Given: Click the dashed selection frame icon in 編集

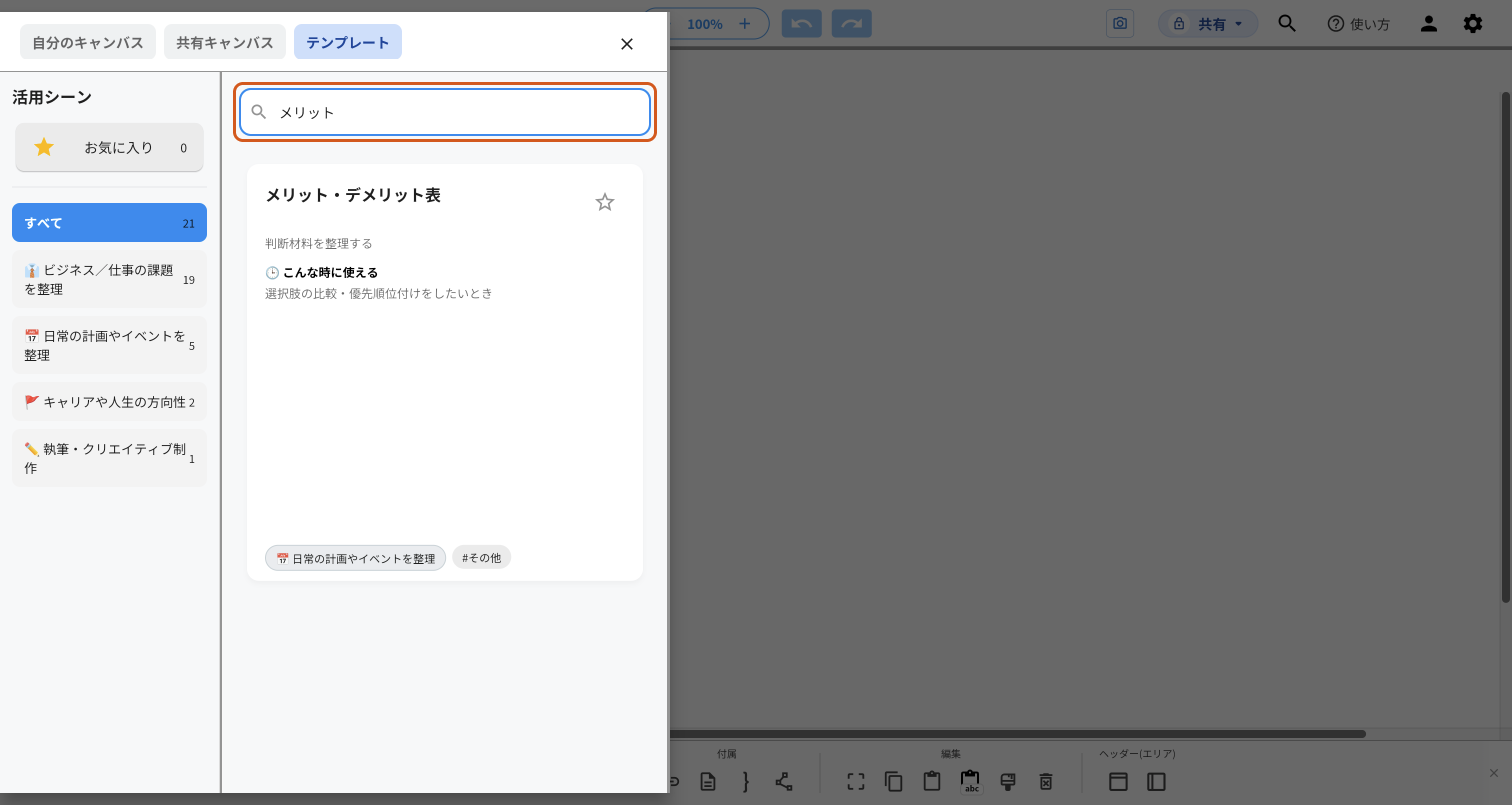Looking at the screenshot, I should click(x=856, y=782).
